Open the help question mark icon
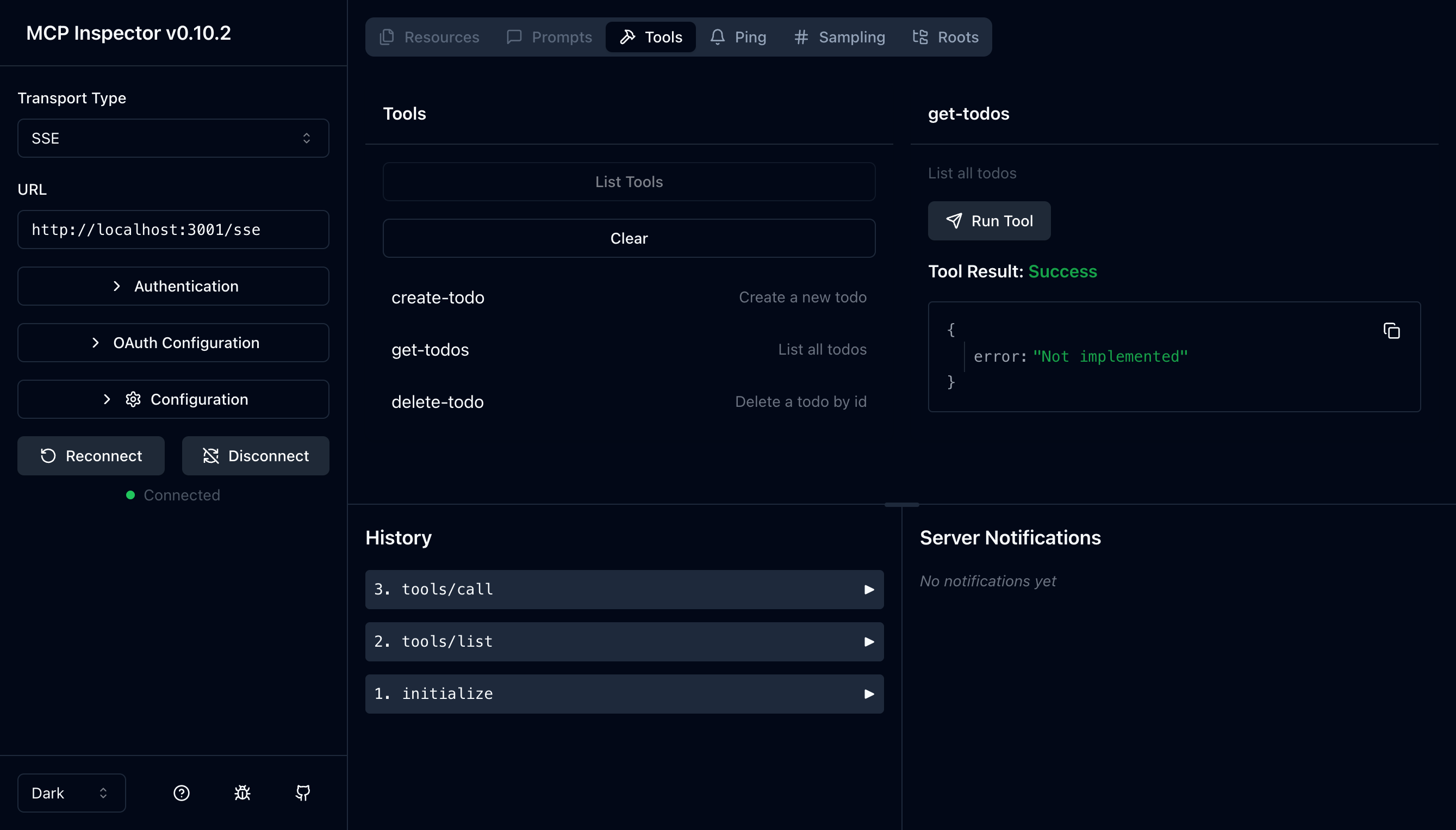1456x830 pixels. pyautogui.click(x=181, y=792)
